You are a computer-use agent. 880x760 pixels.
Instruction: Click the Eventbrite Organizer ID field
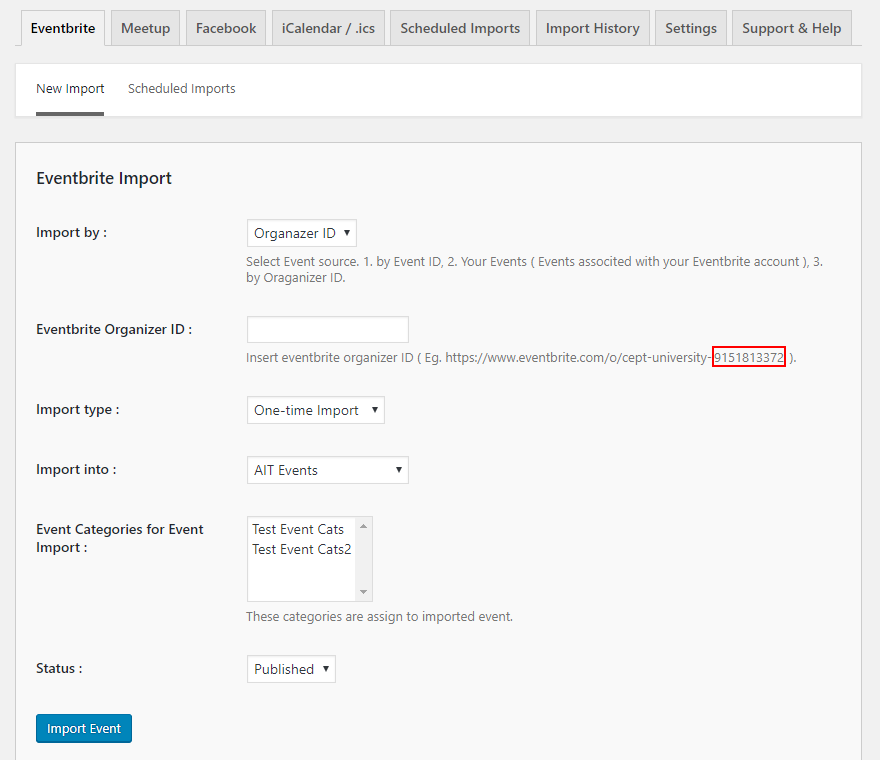click(327, 329)
